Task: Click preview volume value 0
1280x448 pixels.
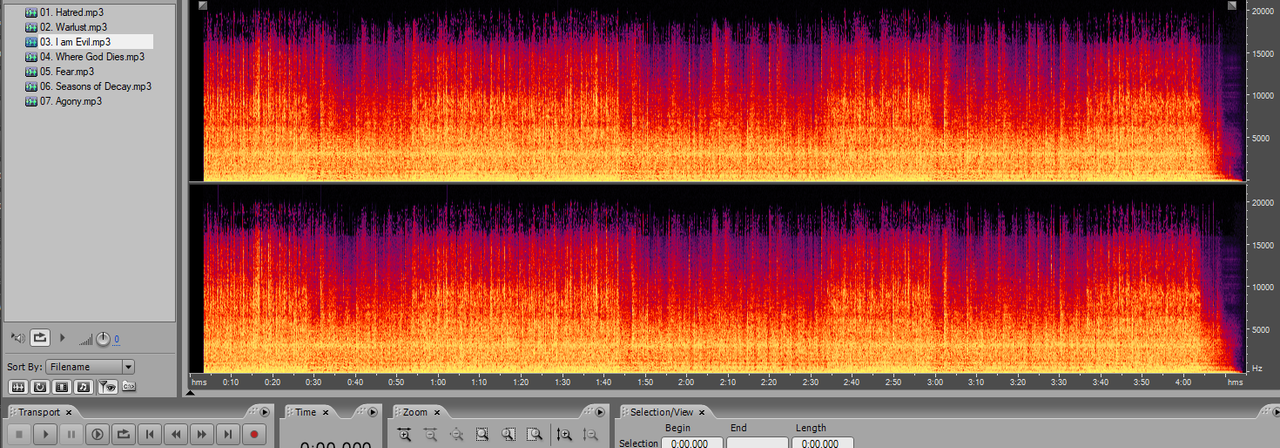Action: 116,339
